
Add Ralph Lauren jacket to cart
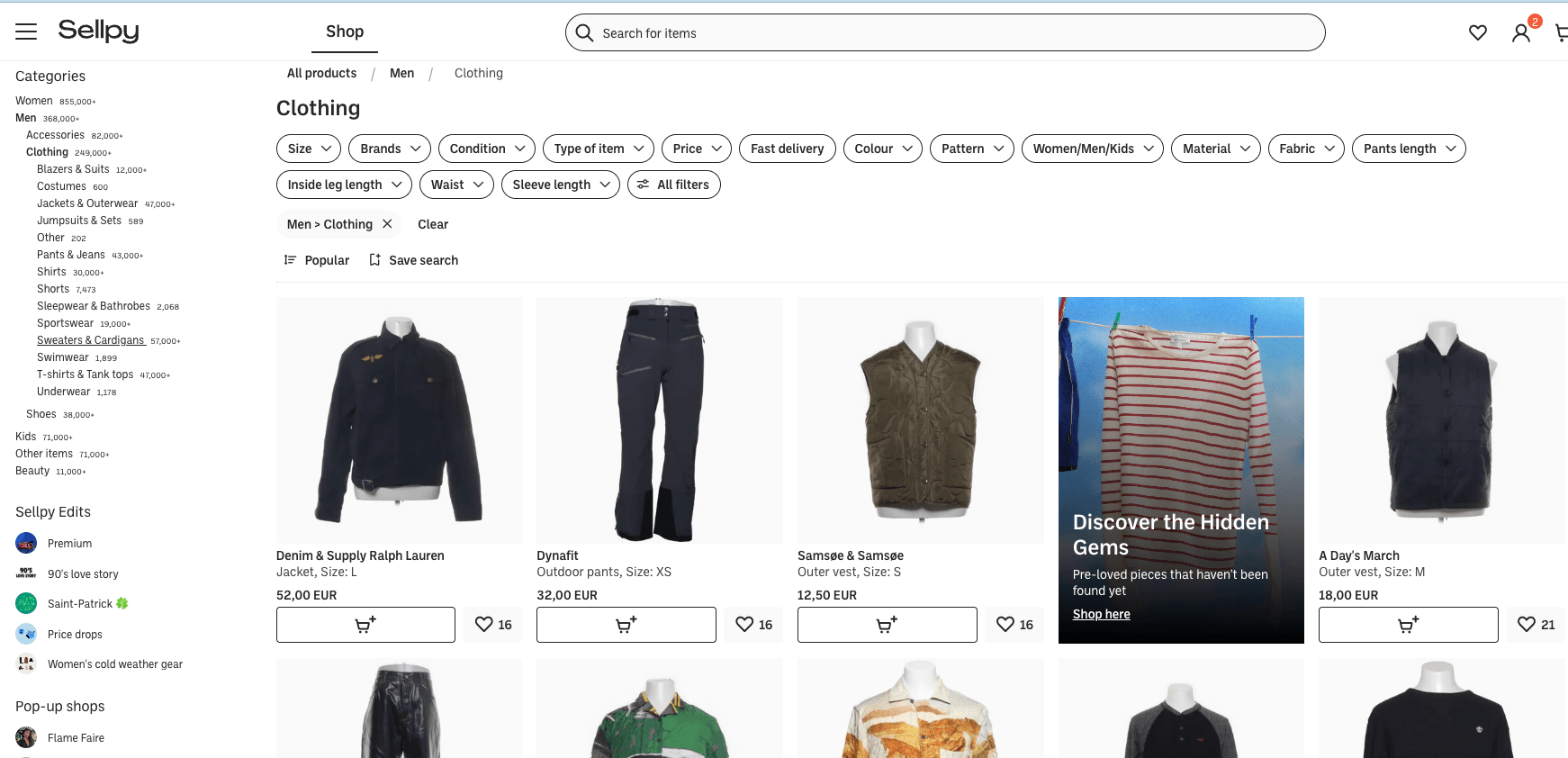click(x=365, y=625)
